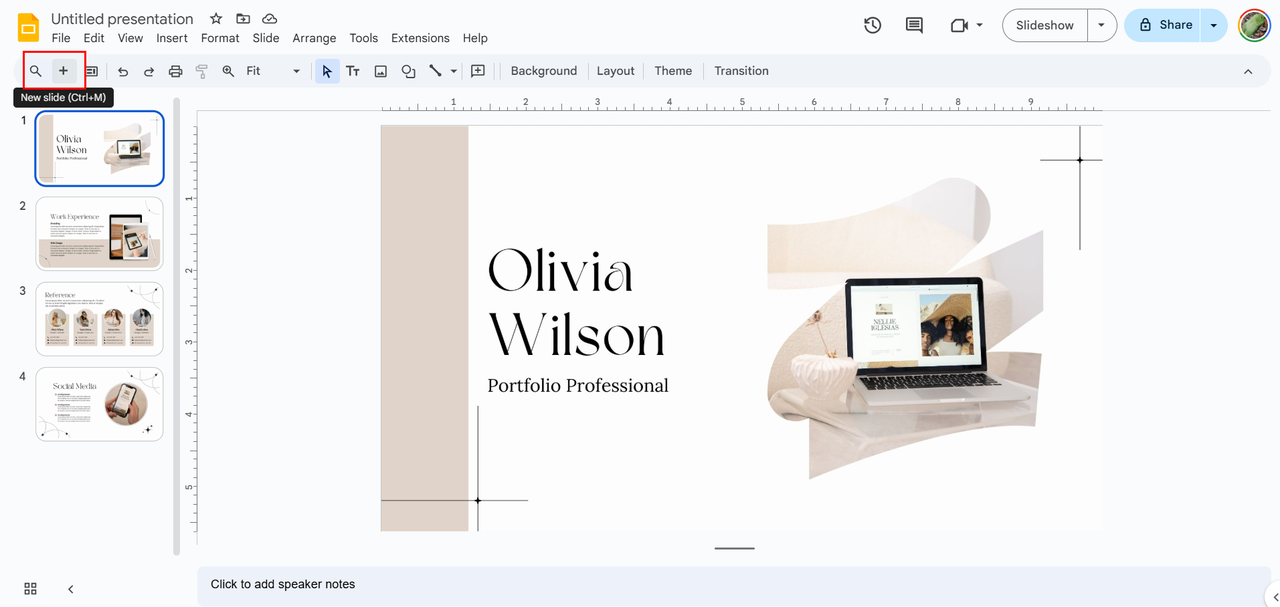Select the arrow cursor tool
Image resolution: width=1280 pixels, height=607 pixels.
tap(327, 71)
